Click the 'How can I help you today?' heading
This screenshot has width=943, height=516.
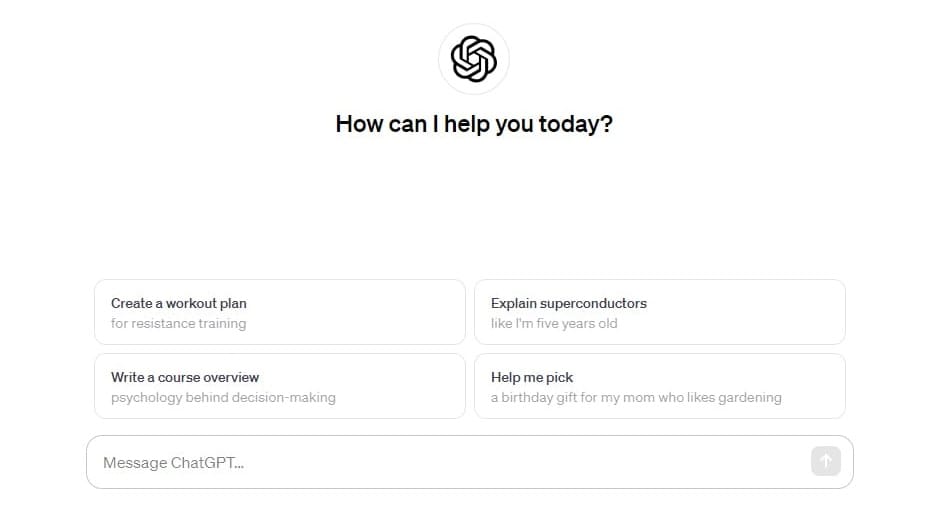tap(474, 124)
